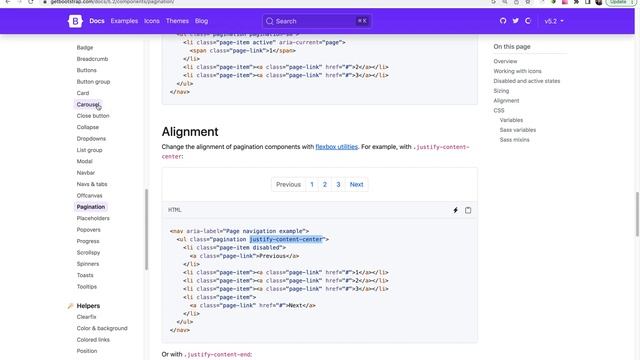Select Modal in the sidebar
Viewport: 640px width, 360px height.
[84, 161]
